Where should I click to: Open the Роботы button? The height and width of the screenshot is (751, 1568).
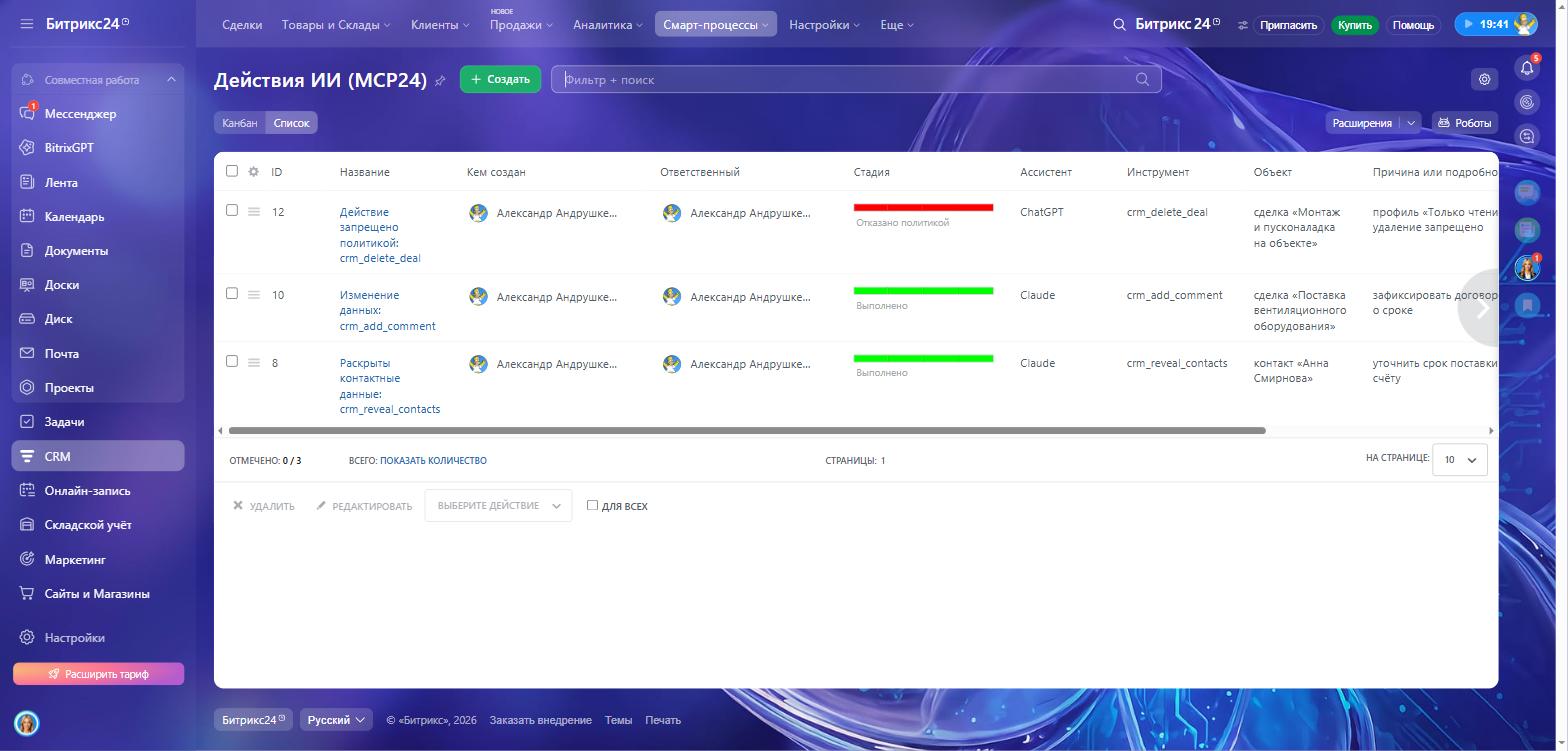(1465, 123)
